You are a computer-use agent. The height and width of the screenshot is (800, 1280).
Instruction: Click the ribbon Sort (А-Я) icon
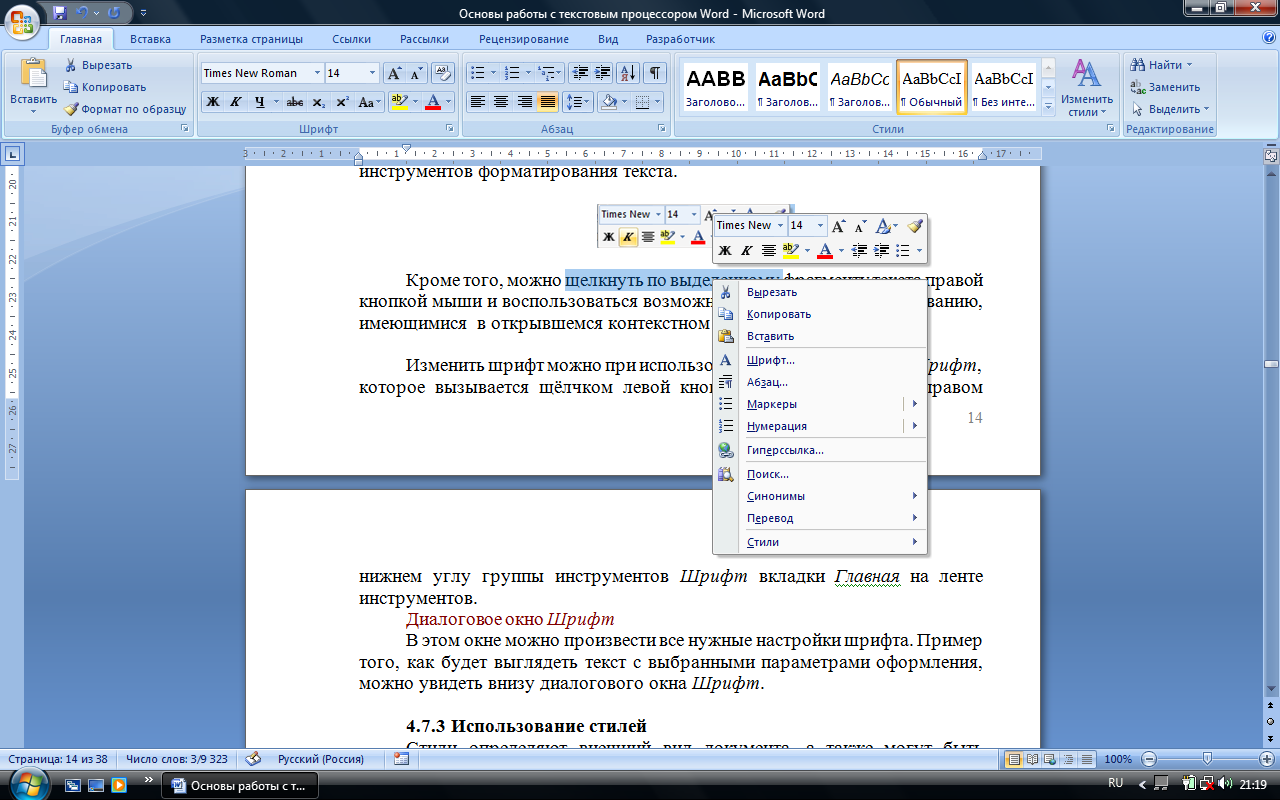pyautogui.click(x=629, y=73)
